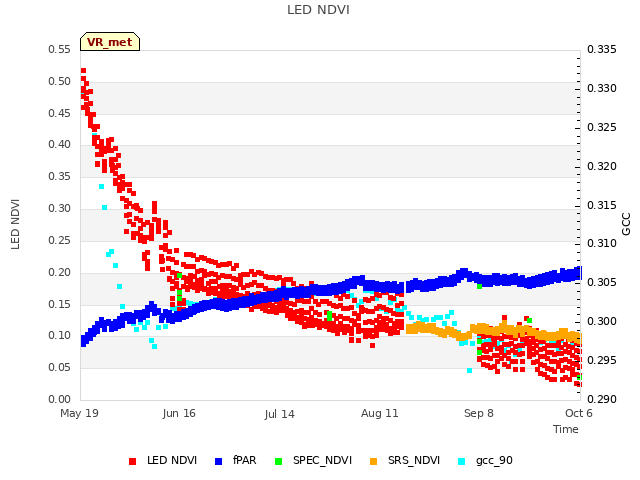Screen dimensions: 640x480
Task: Click the left axis title LED NDVI
Action: pyautogui.click(x=15, y=224)
